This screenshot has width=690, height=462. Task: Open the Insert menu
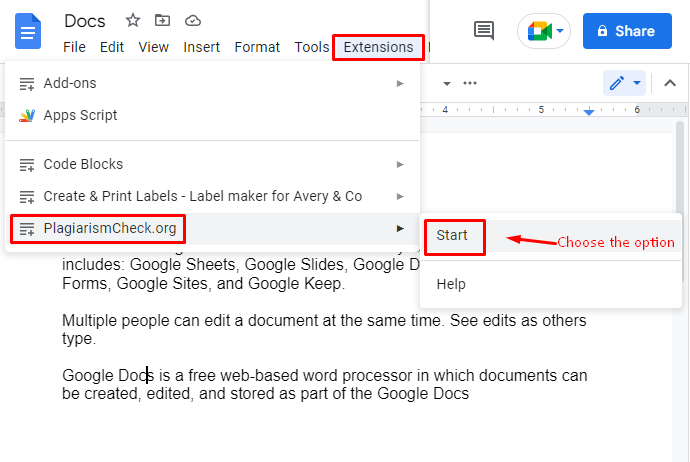tap(202, 47)
